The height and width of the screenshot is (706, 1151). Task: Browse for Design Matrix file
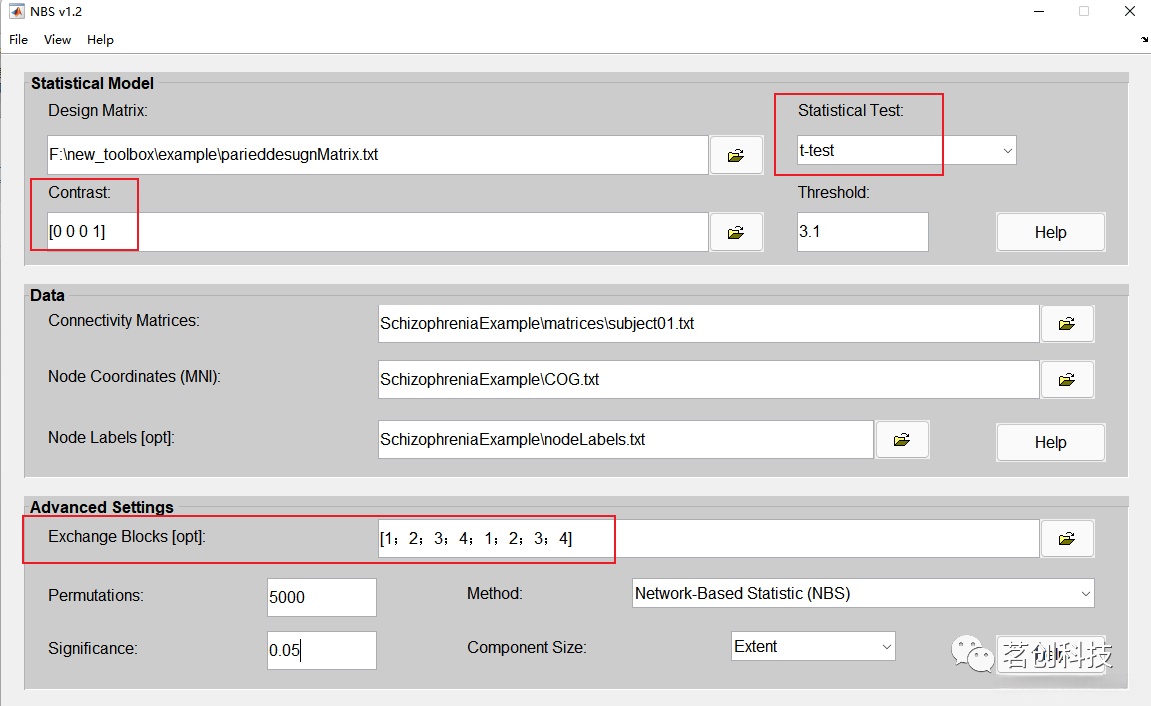pyautogui.click(x=736, y=155)
